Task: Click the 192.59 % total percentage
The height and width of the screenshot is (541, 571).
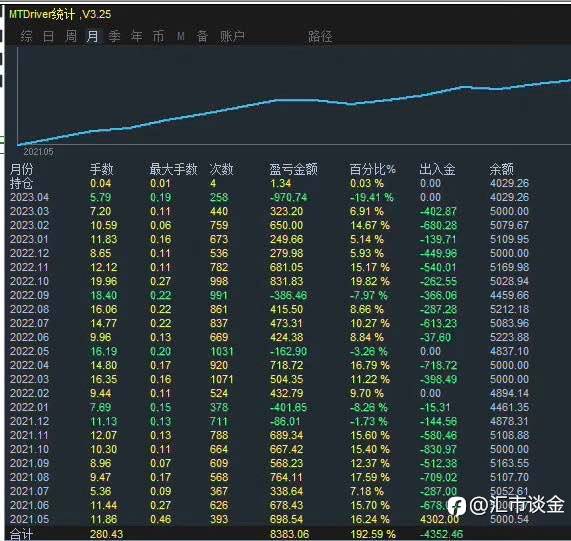Action: pyautogui.click(x=373, y=534)
